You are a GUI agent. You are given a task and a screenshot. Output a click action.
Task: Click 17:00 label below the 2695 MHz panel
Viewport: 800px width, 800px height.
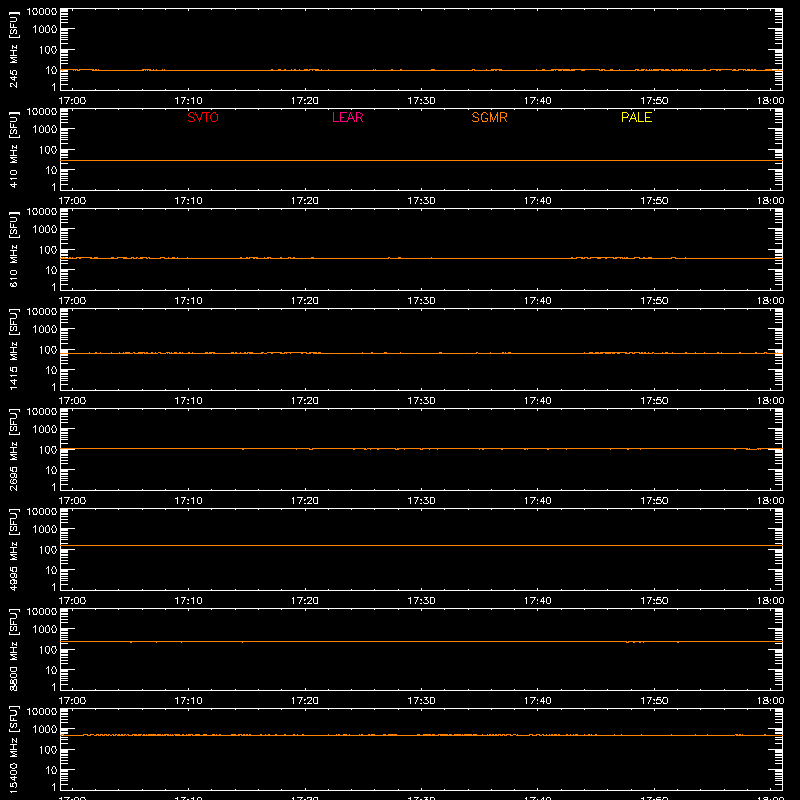tap(72, 501)
